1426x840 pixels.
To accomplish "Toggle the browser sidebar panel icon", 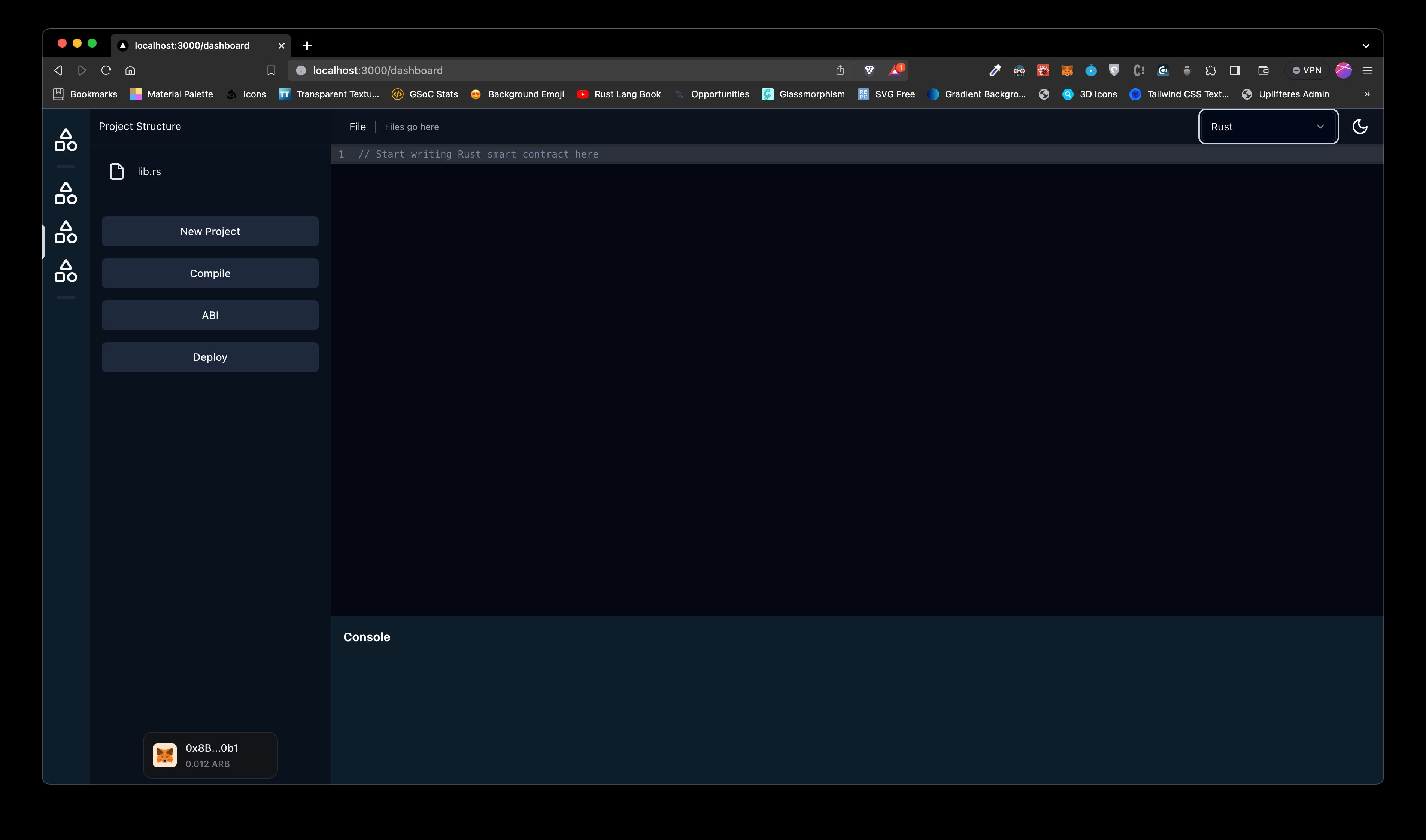I will click(x=1235, y=70).
